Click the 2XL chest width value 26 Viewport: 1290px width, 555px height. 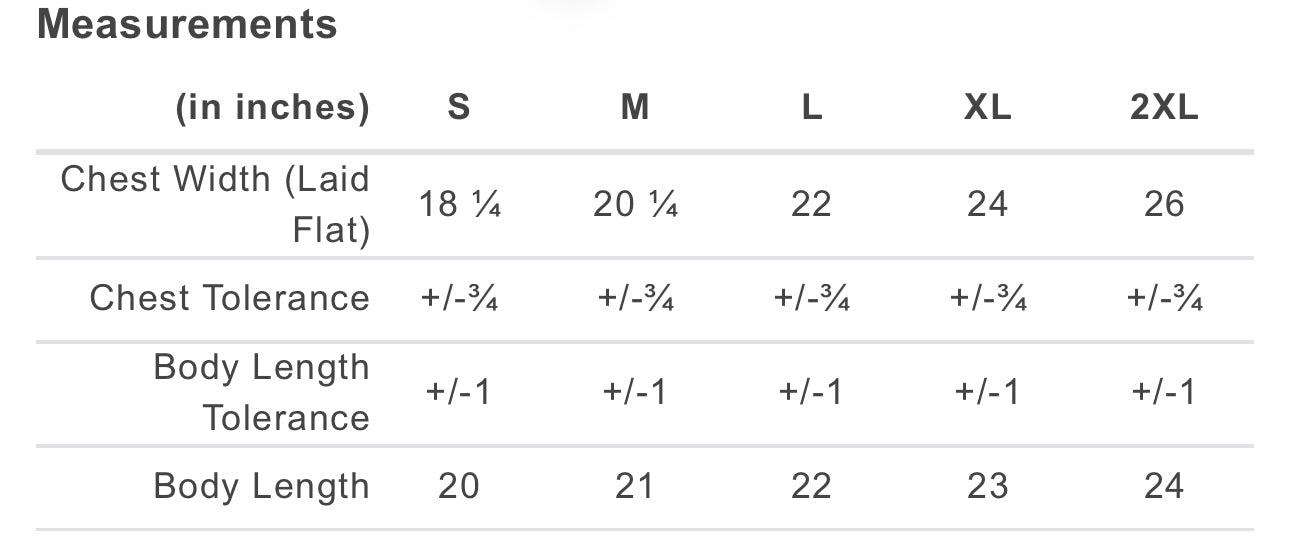point(1164,205)
